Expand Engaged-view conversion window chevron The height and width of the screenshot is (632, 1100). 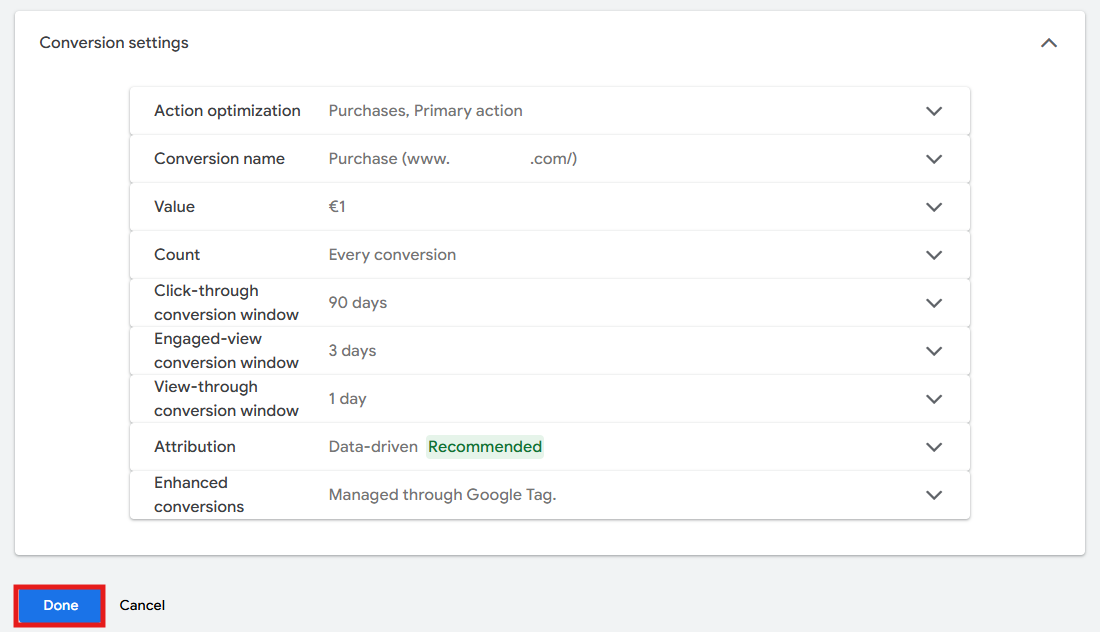coord(934,351)
